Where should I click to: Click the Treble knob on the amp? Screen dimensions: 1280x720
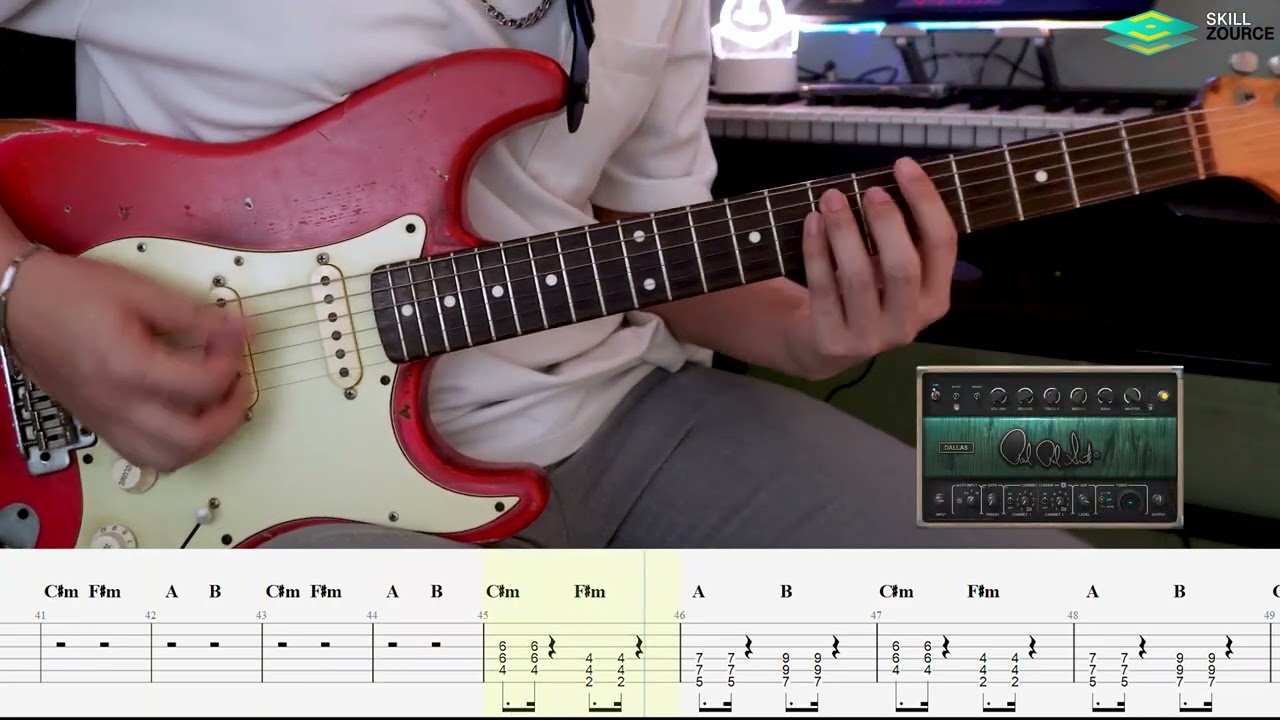pyautogui.click(x=1052, y=397)
